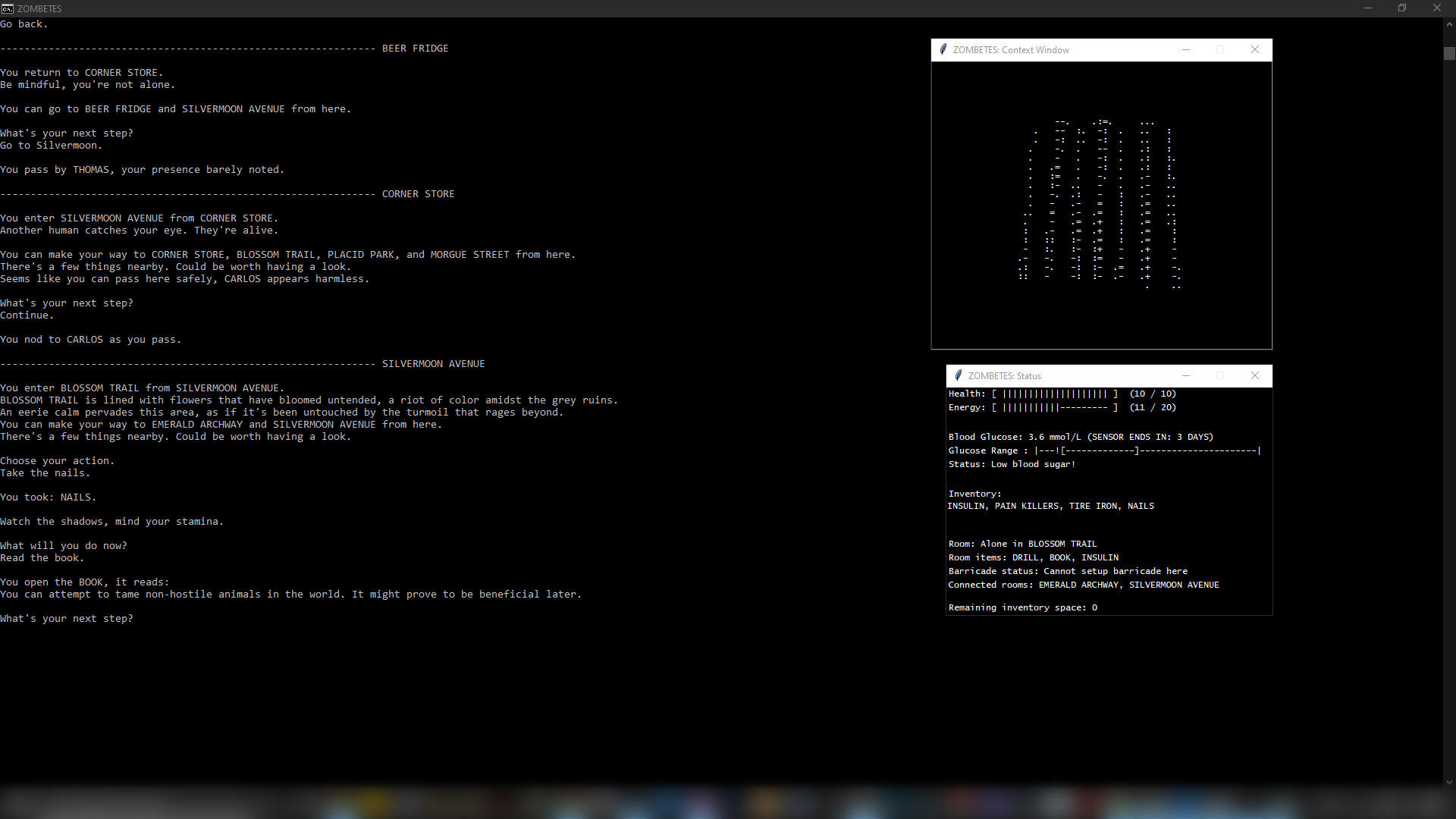Restore down the main ZOMBETES window
This screenshot has height=819, width=1456.
(x=1402, y=8)
